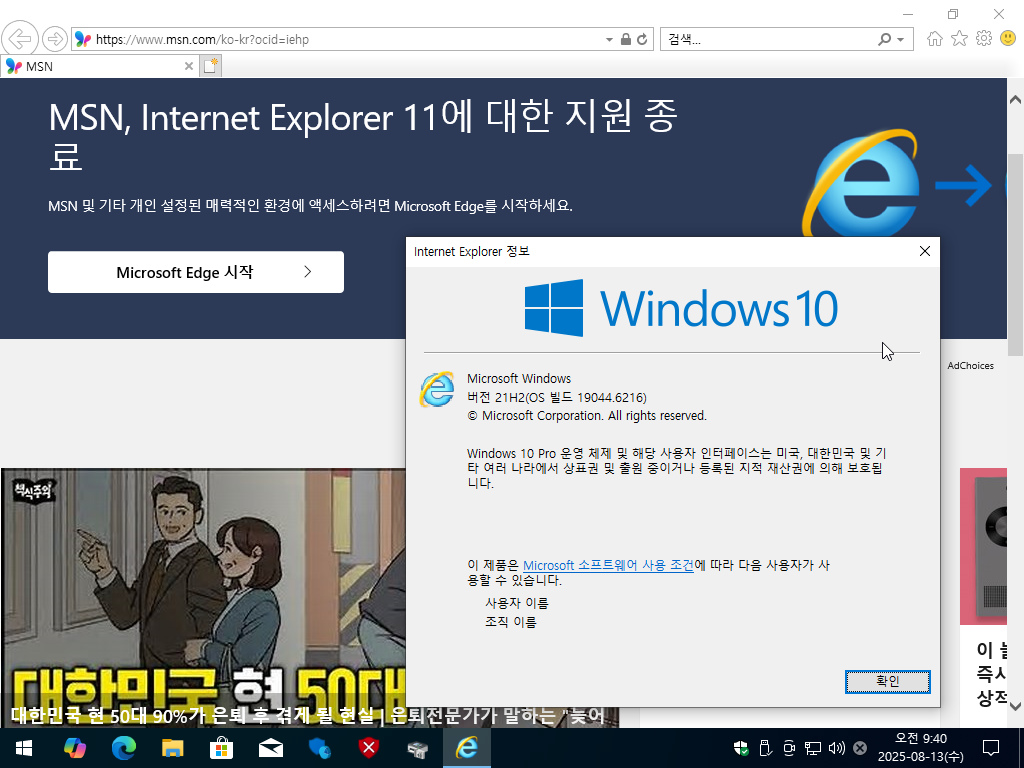The width and height of the screenshot is (1024, 768).
Task: Open network status tray icon
Action: pyautogui.click(x=812, y=748)
